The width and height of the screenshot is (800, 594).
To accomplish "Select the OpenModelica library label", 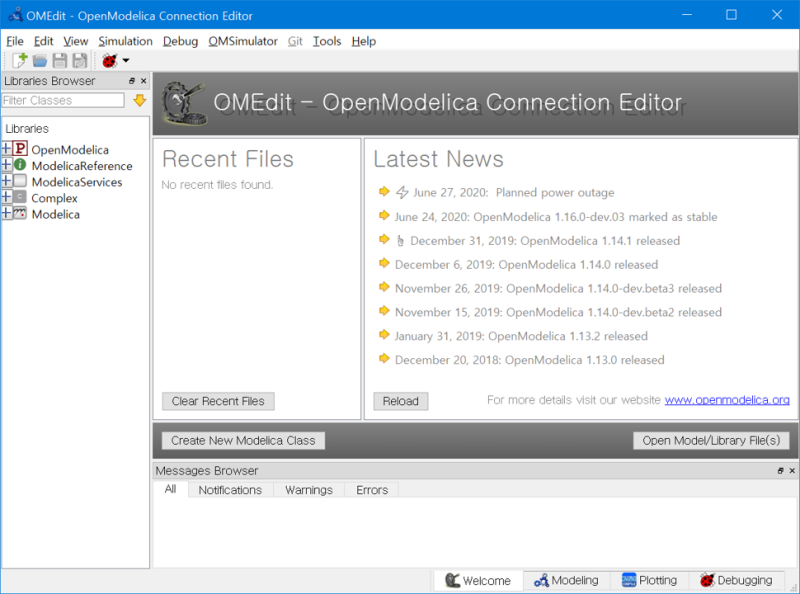I will click(70, 150).
